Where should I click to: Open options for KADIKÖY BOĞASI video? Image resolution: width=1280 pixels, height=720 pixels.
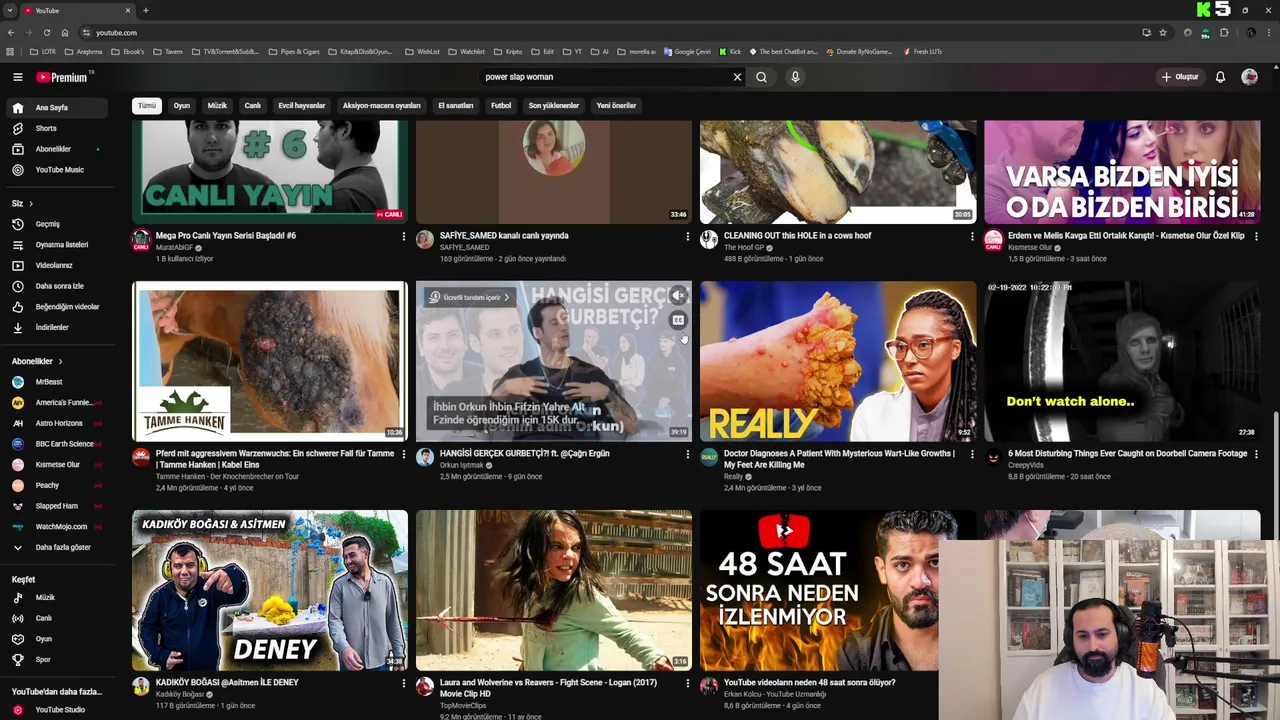pos(403,683)
